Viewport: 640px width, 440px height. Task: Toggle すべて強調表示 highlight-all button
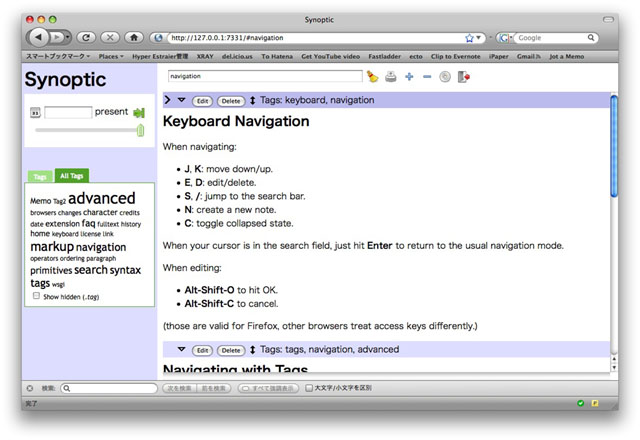(x=268, y=388)
